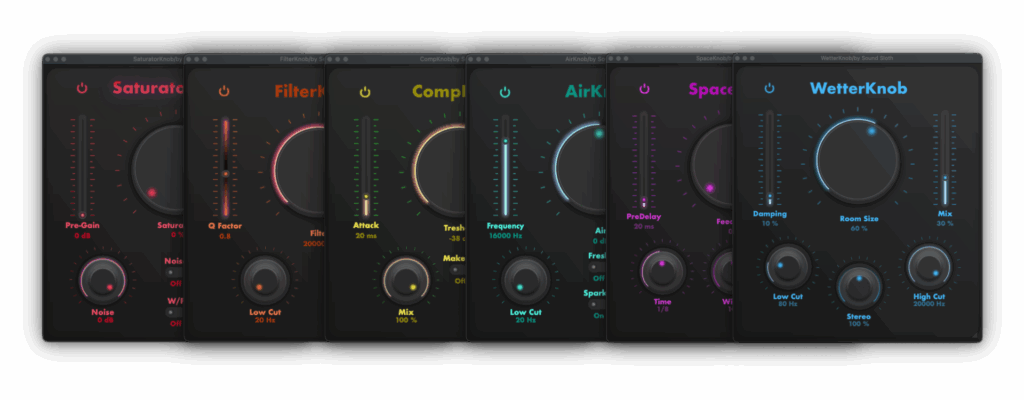Screen dimensions: 1024x400
Task: Click the WetterKnob High Cut knob
Action: pyautogui.click(x=929, y=268)
